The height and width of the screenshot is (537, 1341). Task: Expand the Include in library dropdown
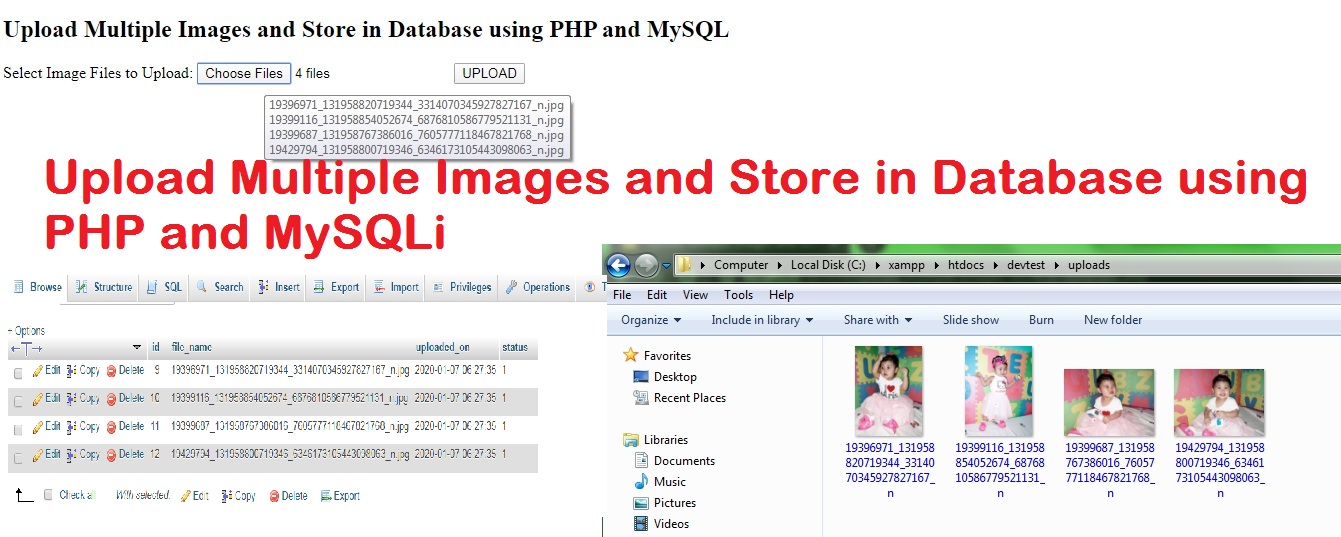click(x=762, y=320)
